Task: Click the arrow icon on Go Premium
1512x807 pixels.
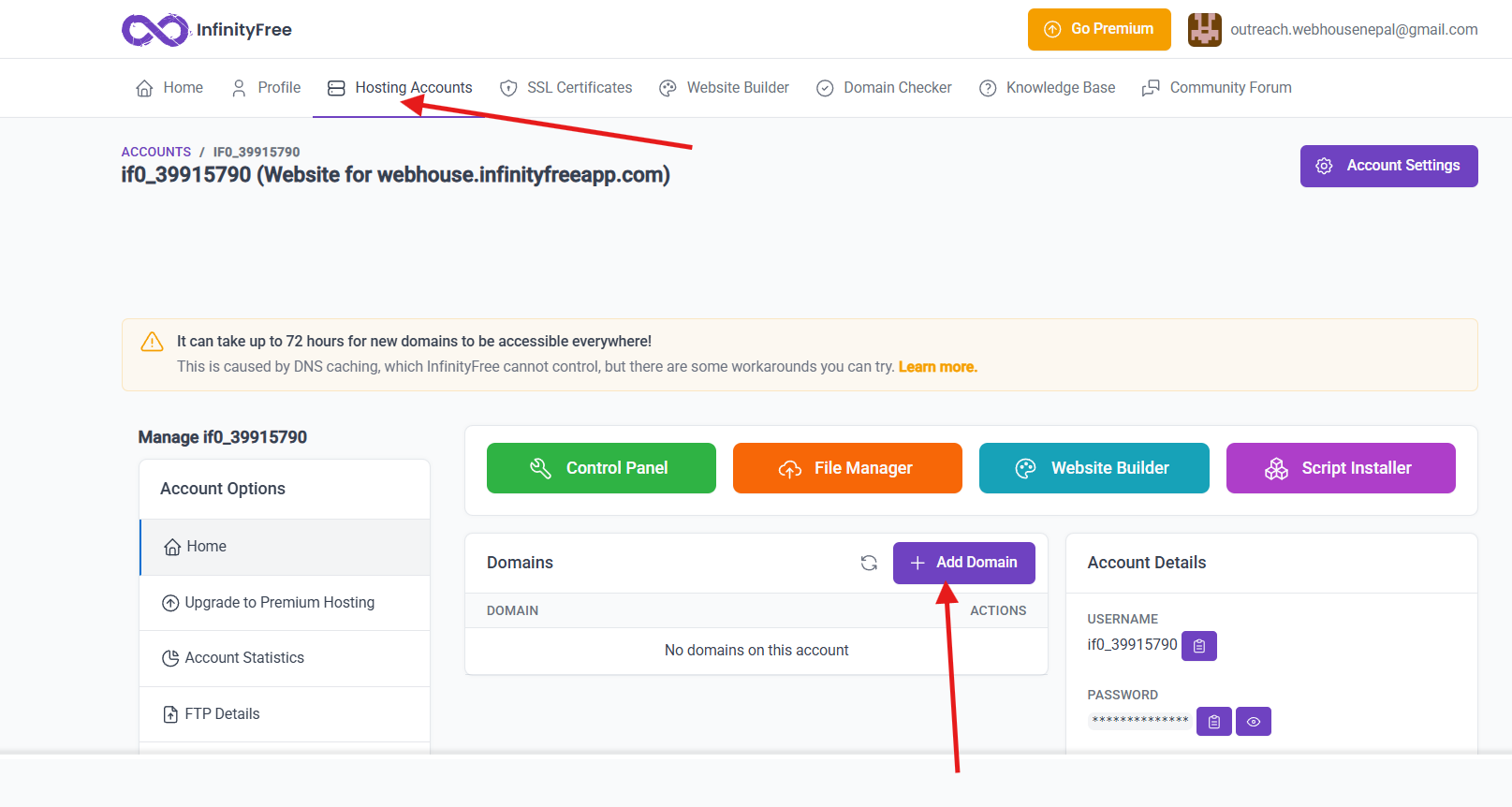Action: (1052, 29)
